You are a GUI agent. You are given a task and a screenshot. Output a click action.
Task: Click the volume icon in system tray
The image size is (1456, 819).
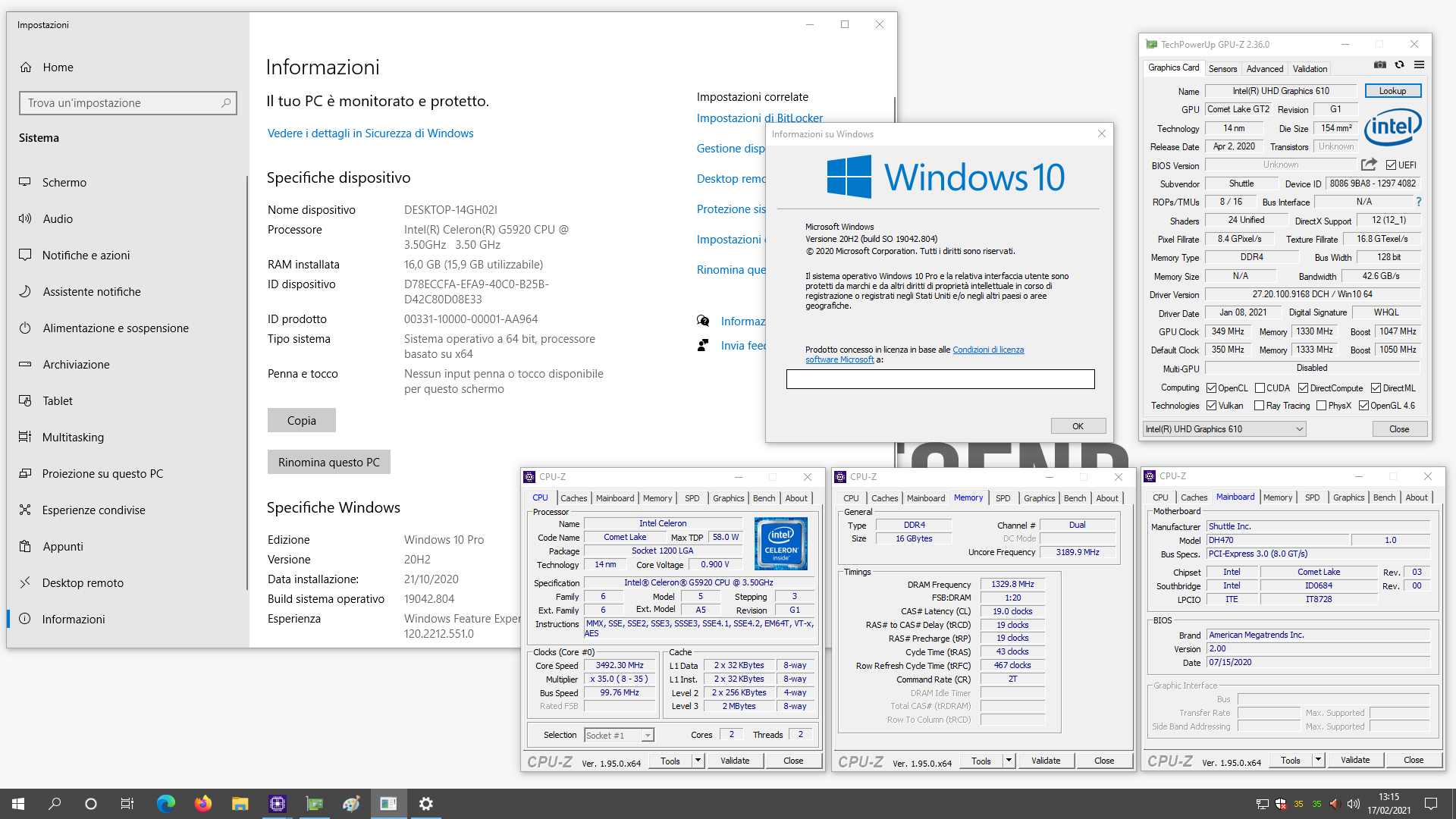coord(1354,804)
